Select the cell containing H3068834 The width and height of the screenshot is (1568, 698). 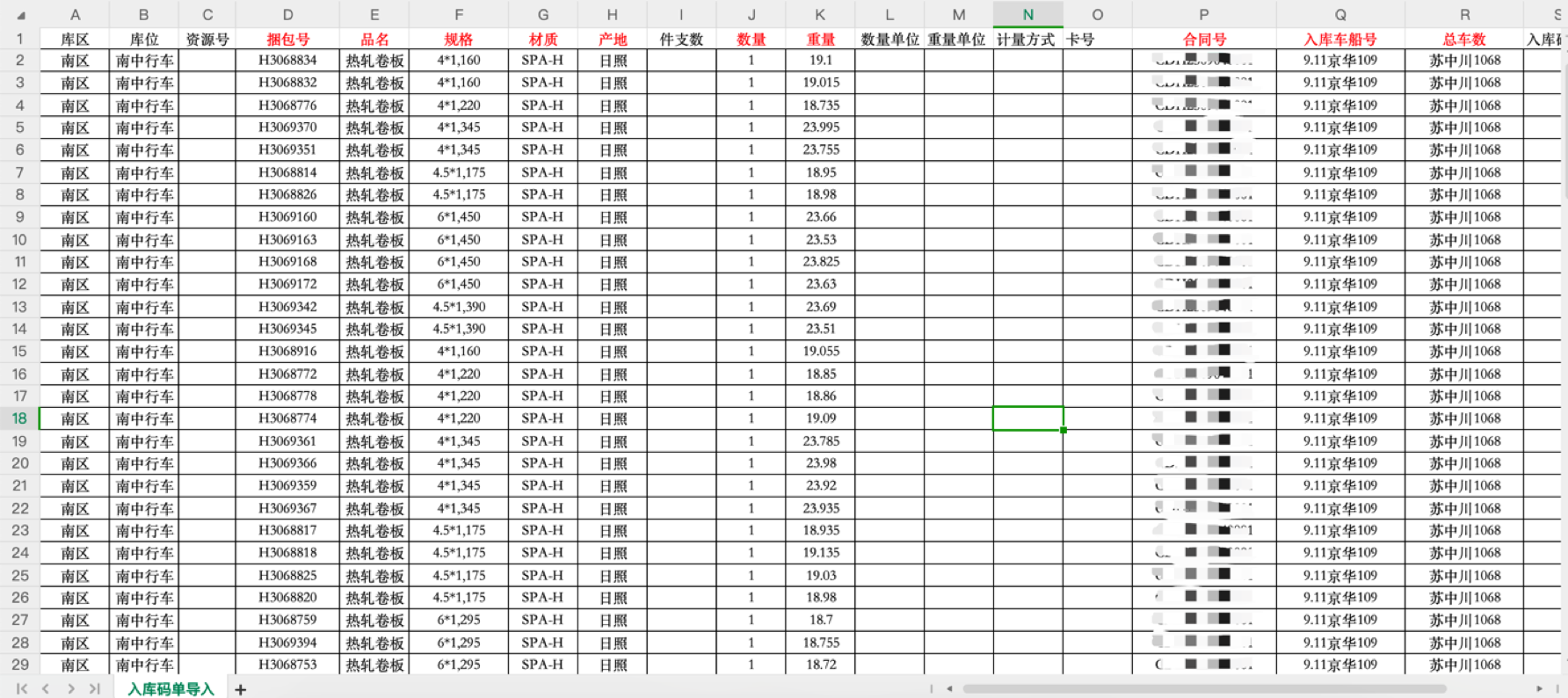tap(287, 60)
